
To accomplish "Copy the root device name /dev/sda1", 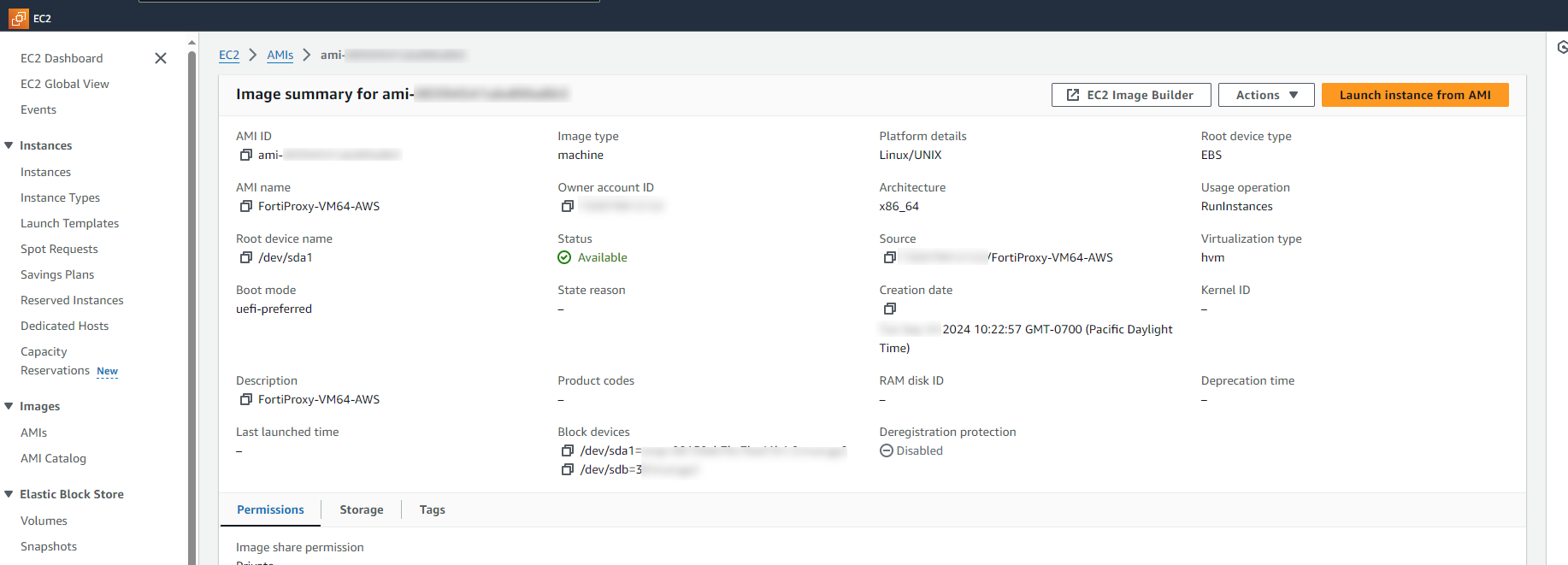I will [246, 257].
